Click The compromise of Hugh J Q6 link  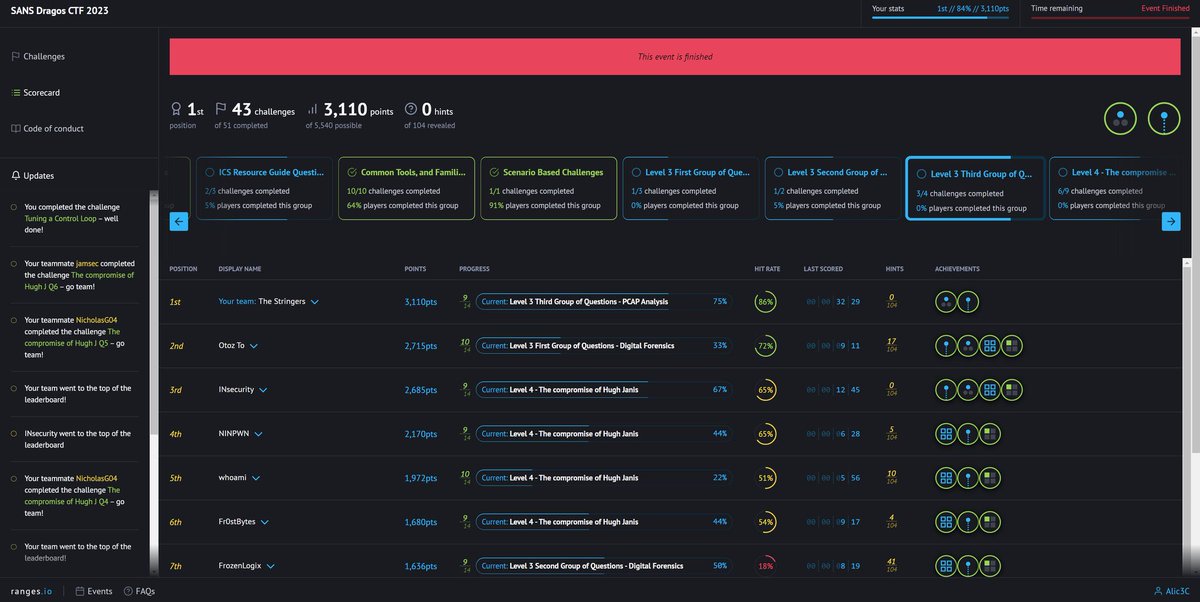click(x=79, y=280)
